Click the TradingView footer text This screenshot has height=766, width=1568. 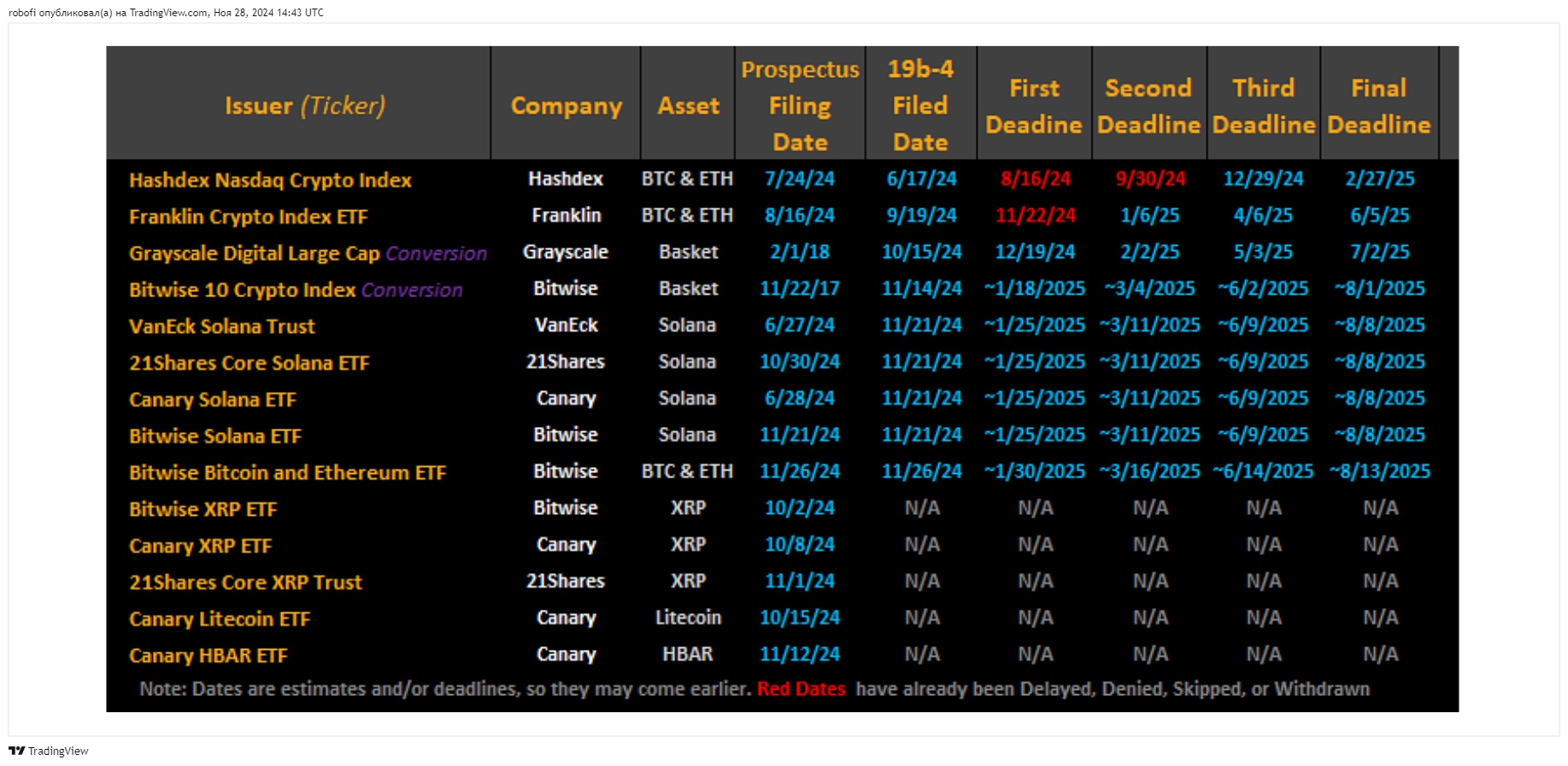point(58,751)
